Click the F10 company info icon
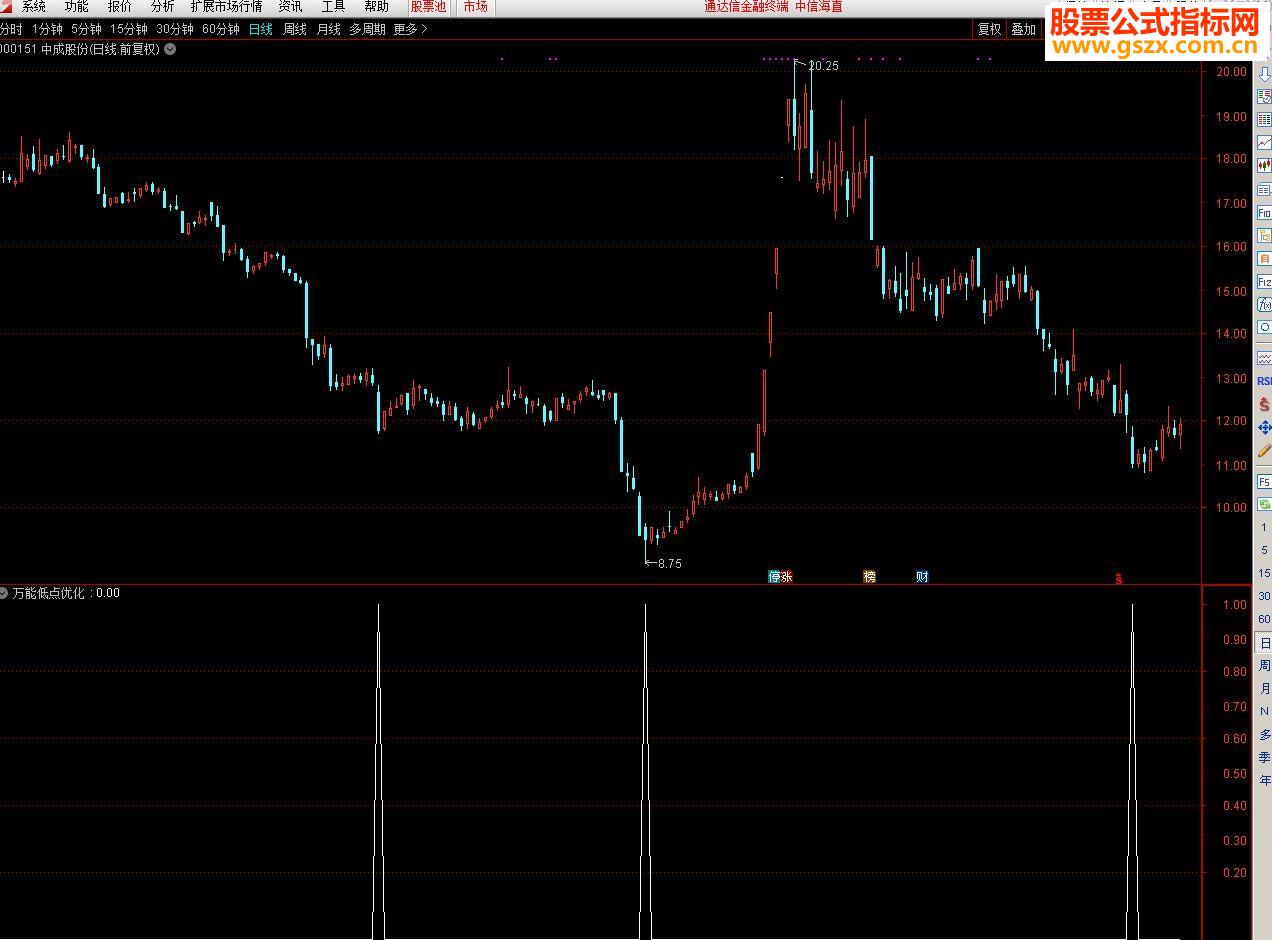This screenshot has height=940, width=1272. coord(1264,213)
